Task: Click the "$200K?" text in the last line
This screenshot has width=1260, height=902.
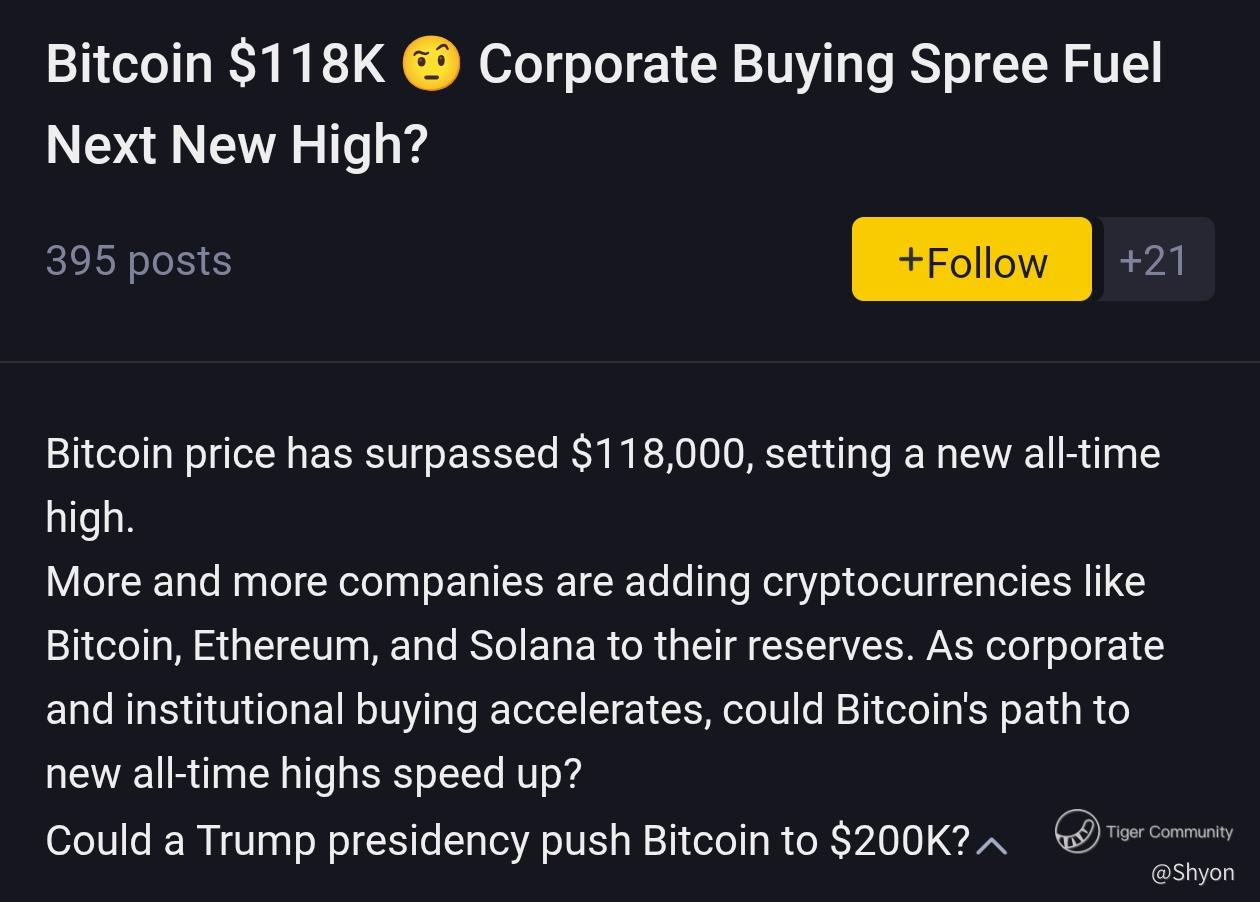Action: [900, 841]
